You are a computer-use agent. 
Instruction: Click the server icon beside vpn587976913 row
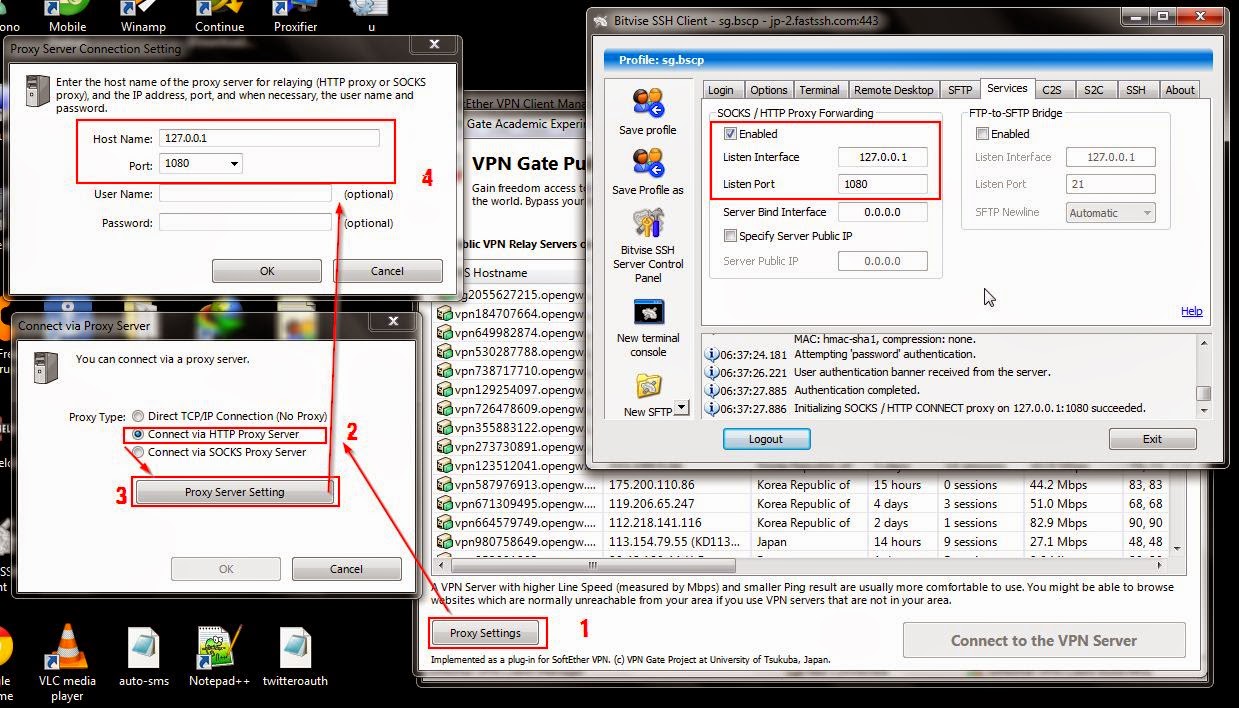(x=445, y=485)
